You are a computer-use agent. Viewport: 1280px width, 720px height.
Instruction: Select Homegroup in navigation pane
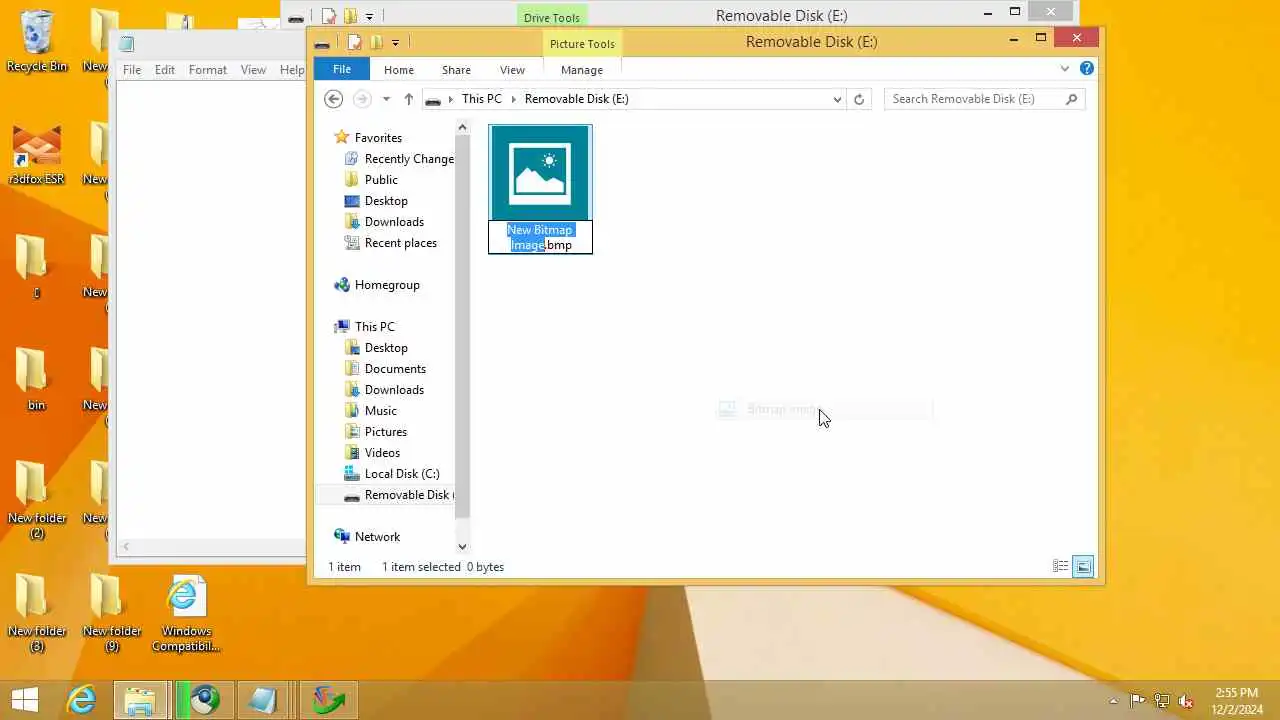[x=387, y=285]
